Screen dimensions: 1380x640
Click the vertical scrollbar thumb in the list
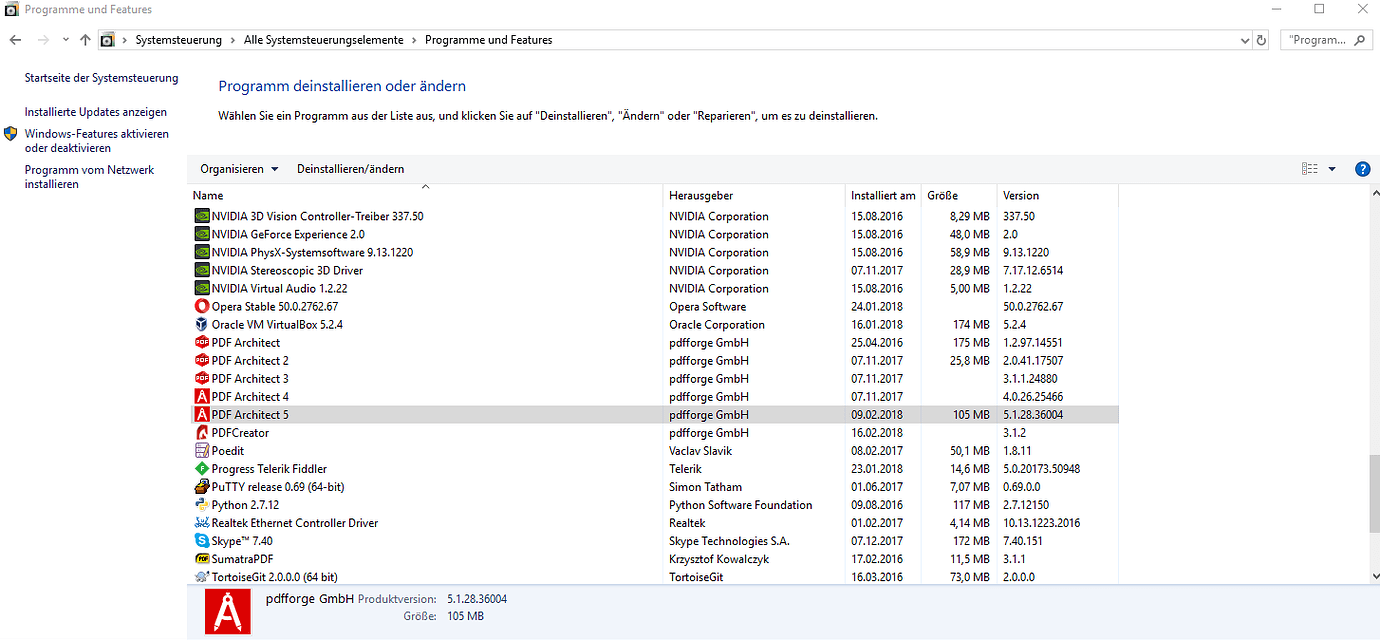[x=1375, y=492]
